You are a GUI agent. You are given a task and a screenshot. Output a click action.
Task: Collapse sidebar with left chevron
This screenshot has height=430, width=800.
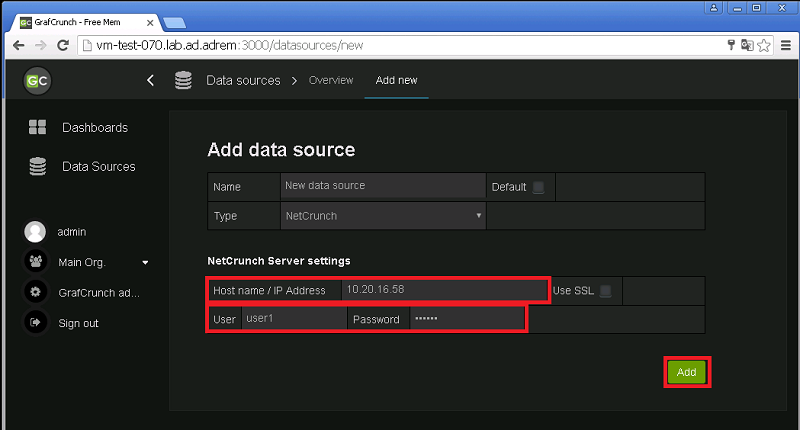coord(150,80)
